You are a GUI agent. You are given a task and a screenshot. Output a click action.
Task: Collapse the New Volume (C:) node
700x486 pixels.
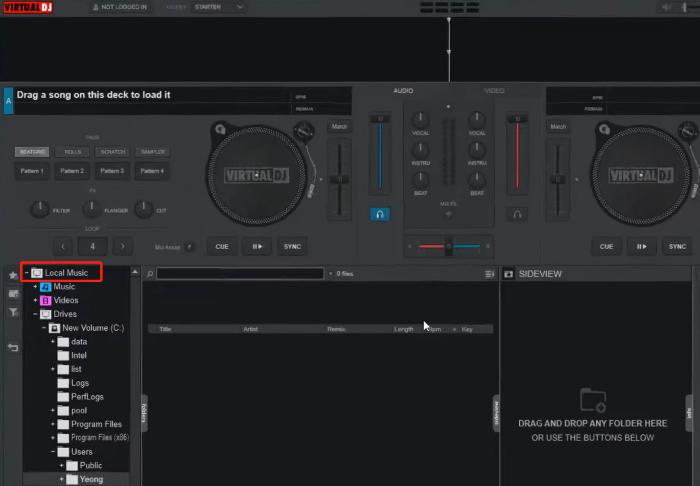point(44,328)
